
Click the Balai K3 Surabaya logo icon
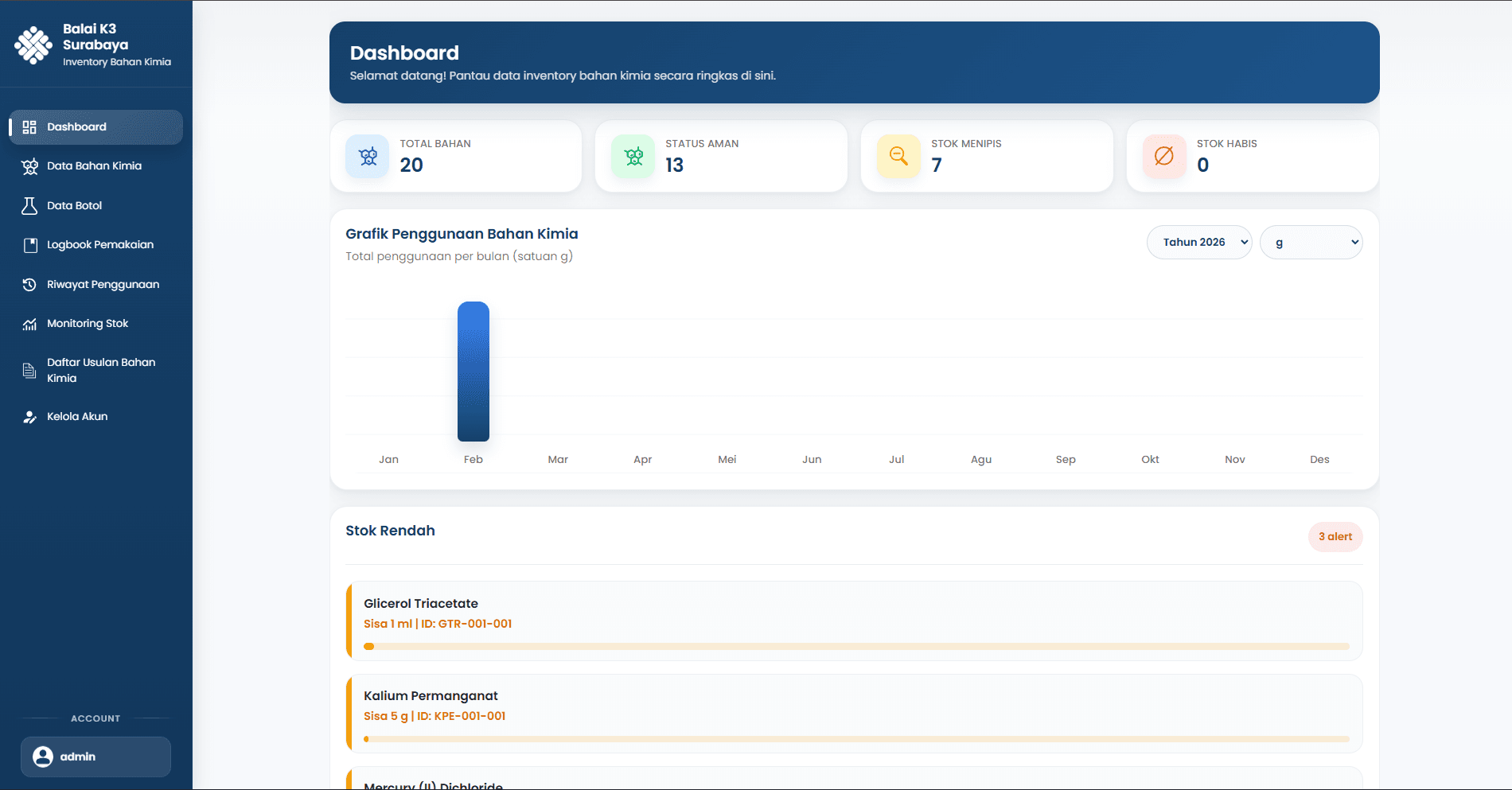[33, 45]
